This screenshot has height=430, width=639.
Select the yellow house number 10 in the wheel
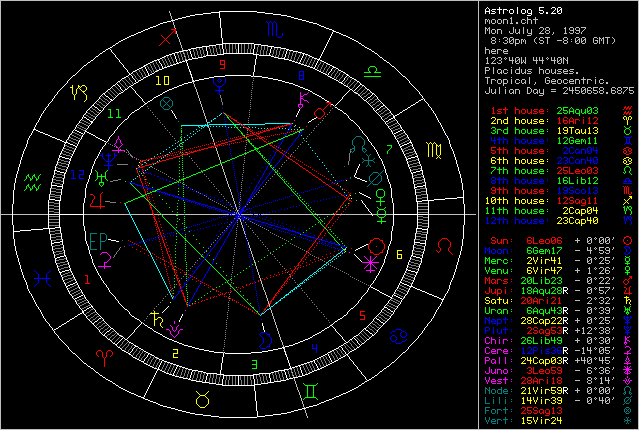(x=162, y=80)
